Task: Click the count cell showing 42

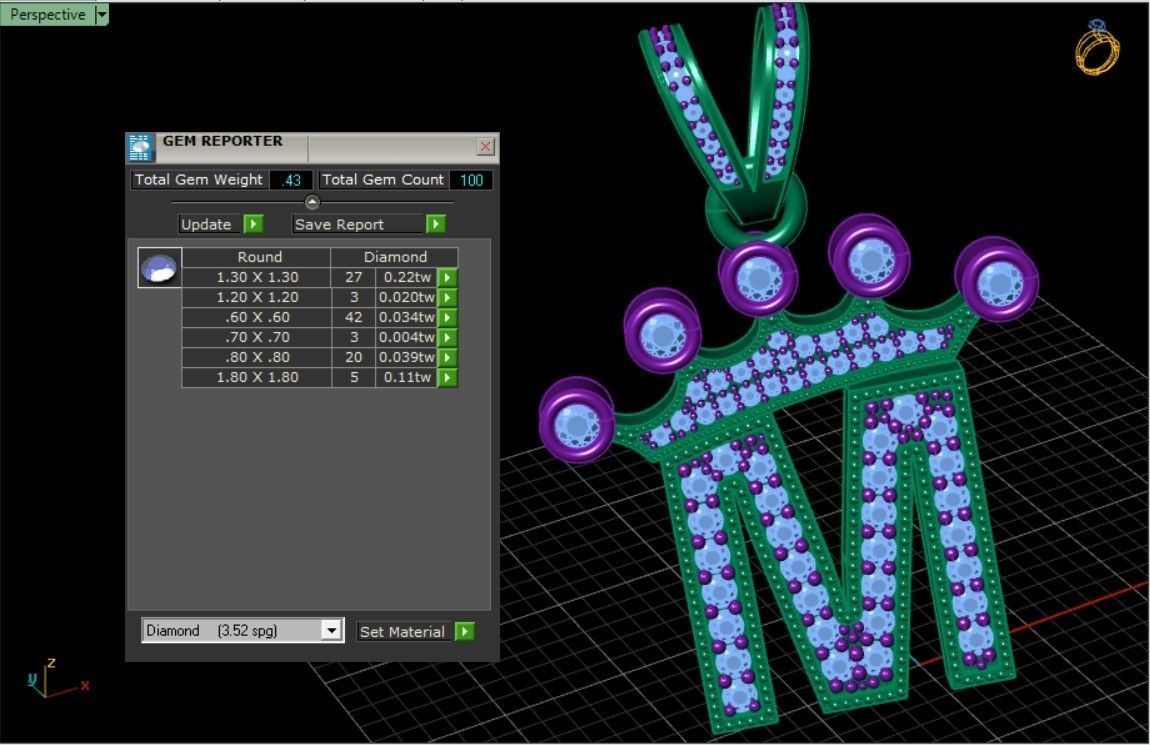Action: tap(354, 318)
